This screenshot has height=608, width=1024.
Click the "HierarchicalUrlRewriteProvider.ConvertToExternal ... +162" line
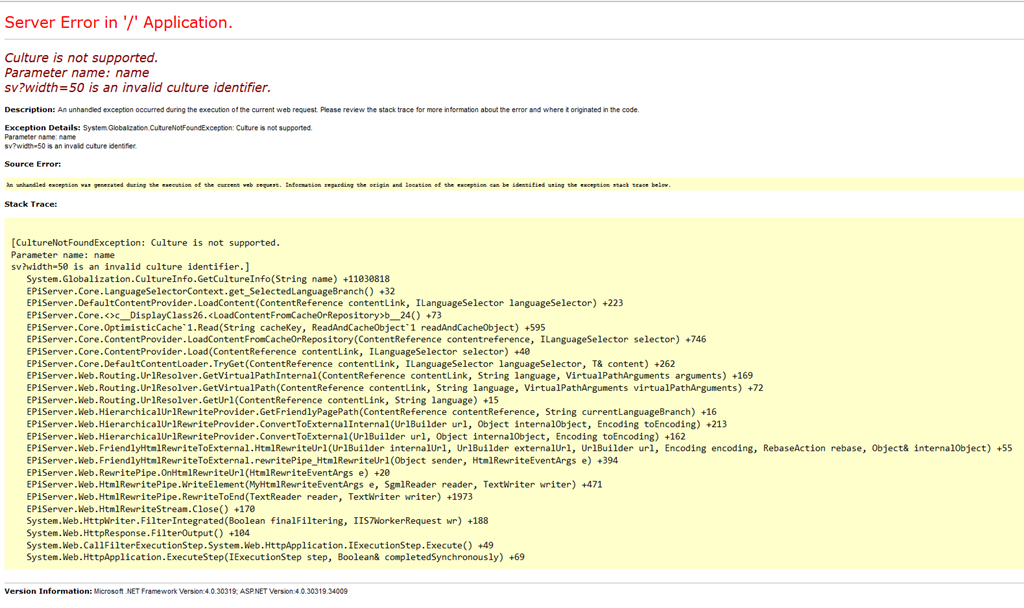pyautogui.click(x=356, y=436)
